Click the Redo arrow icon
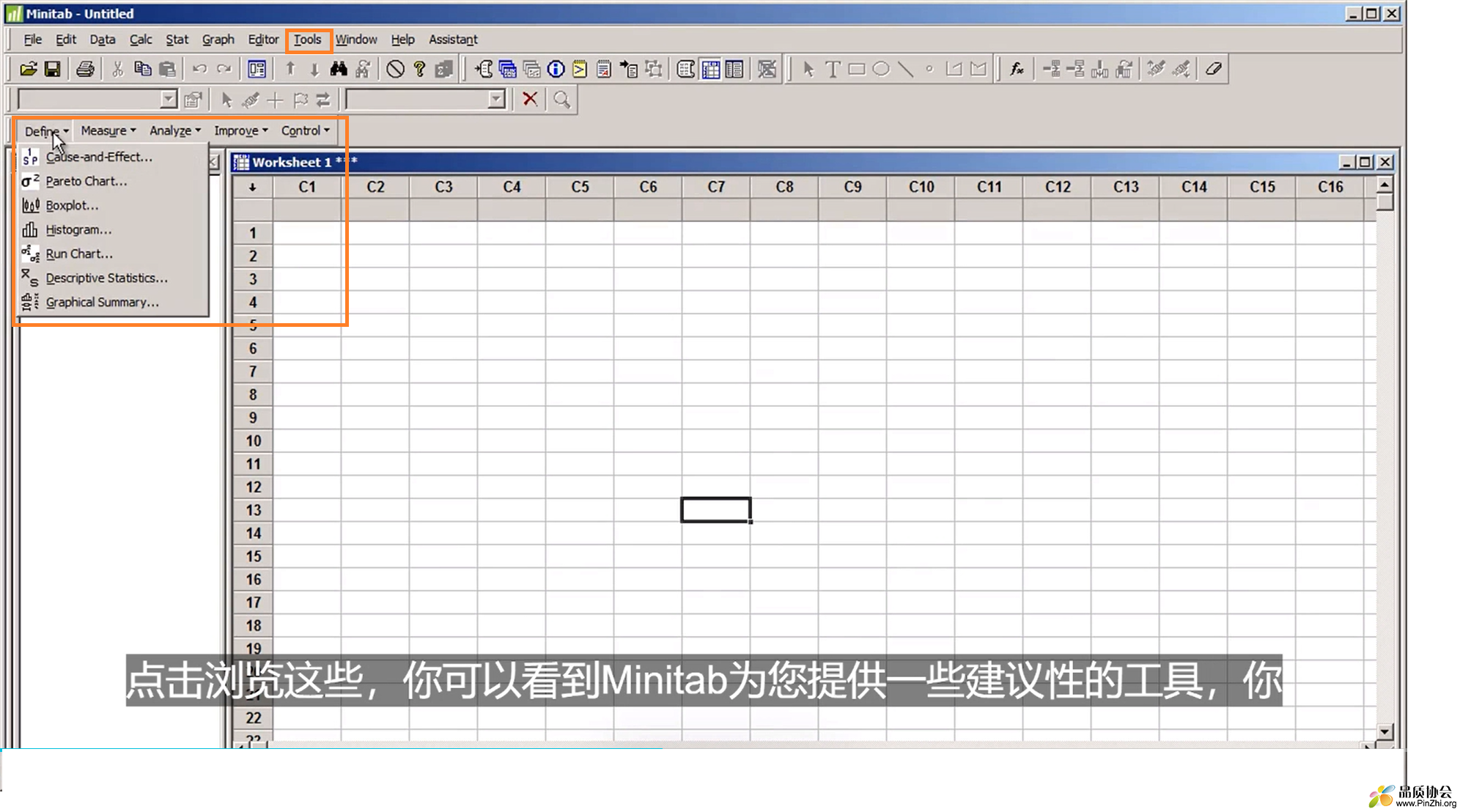Image resolution: width=1460 pixels, height=812 pixels. pos(224,69)
